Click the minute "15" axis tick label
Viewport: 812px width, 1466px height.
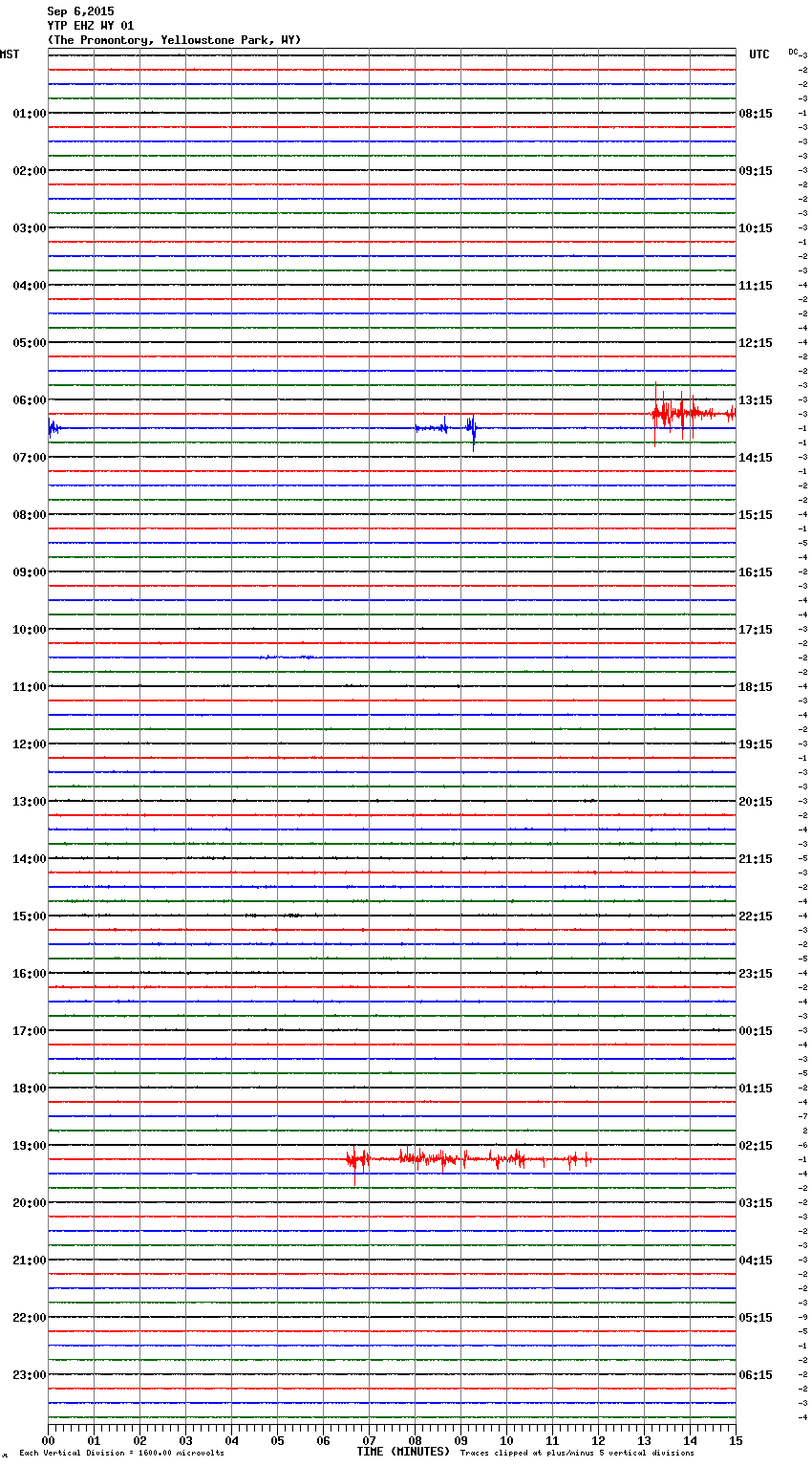pos(736,1440)
